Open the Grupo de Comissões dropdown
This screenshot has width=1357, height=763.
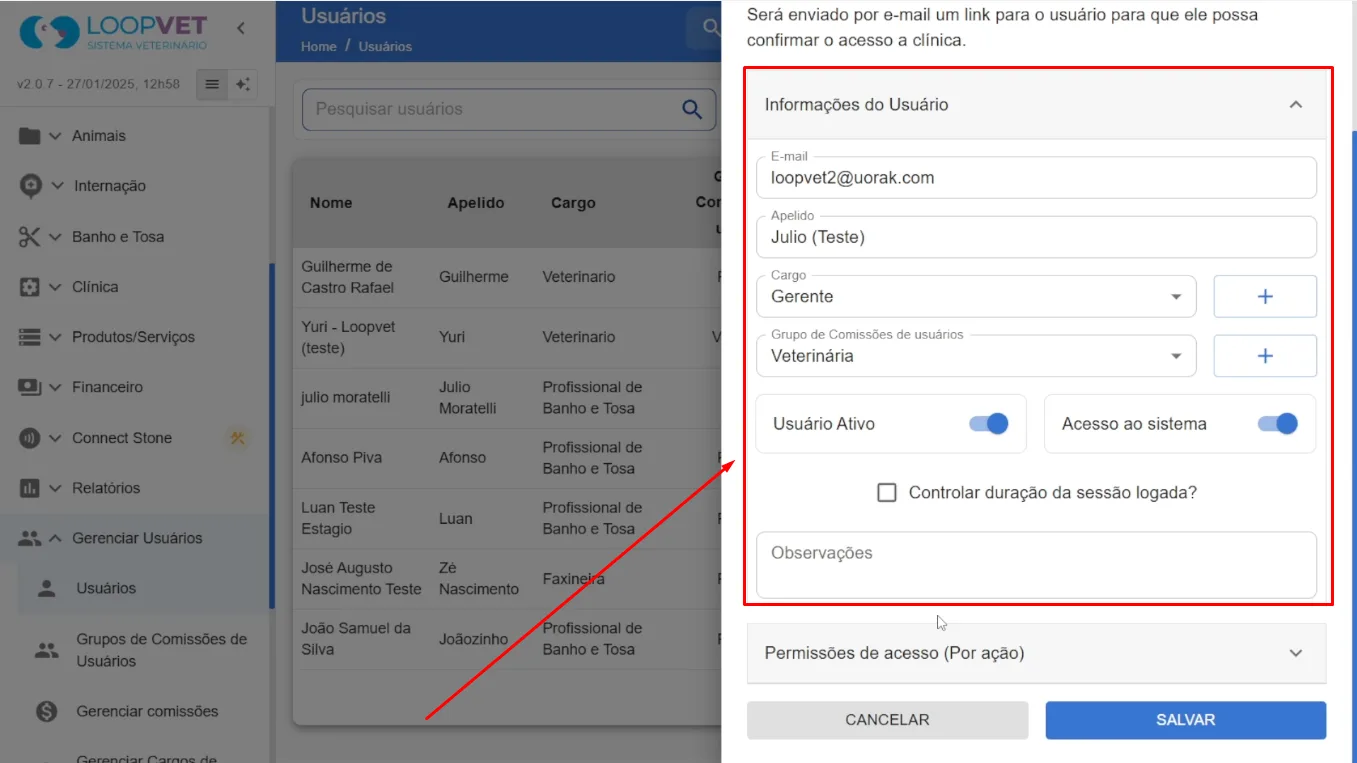(x=976, y=356)
